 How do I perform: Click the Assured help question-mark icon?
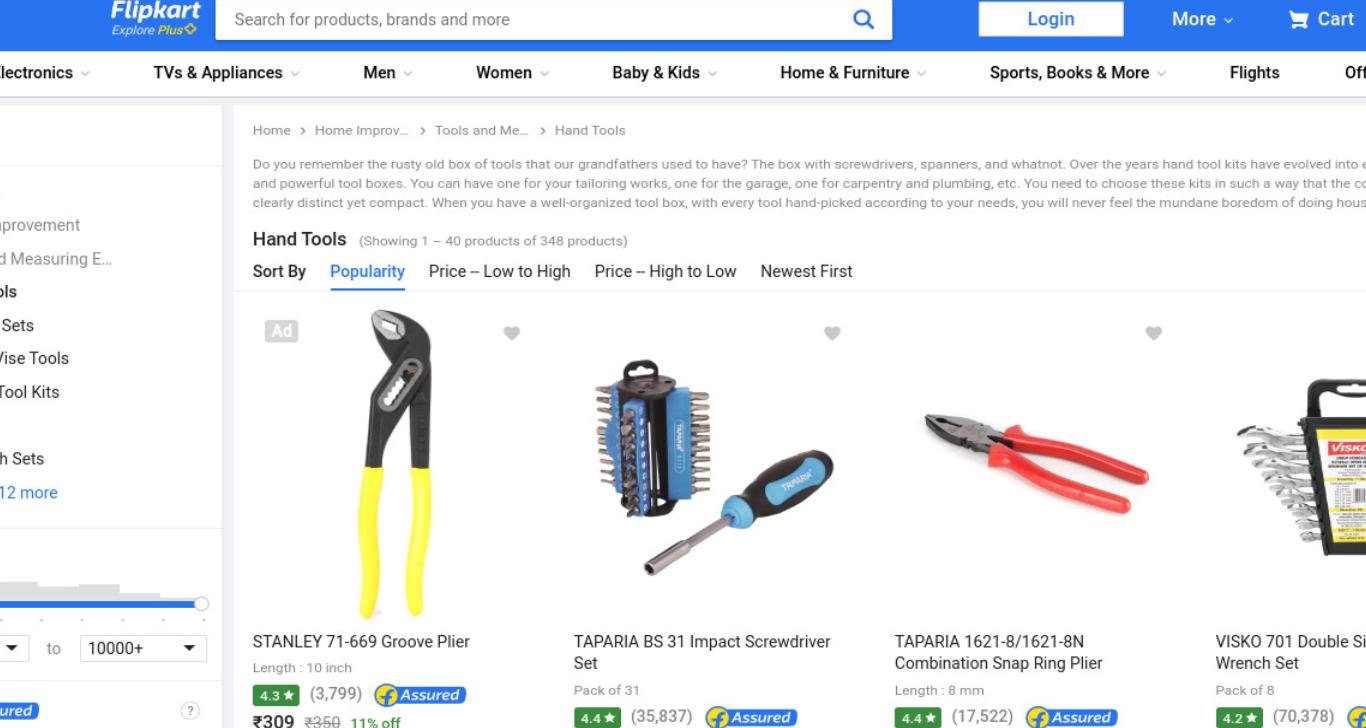(190, 711)
